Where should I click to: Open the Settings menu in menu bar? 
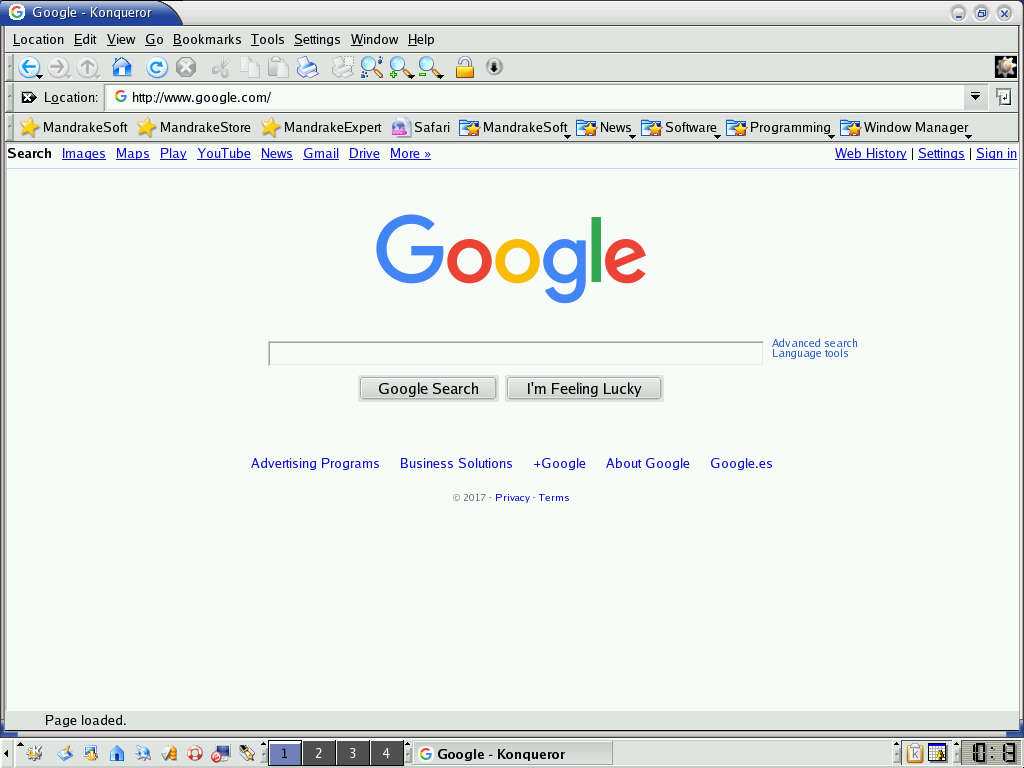pyautogui.click(x=317, y=40)
